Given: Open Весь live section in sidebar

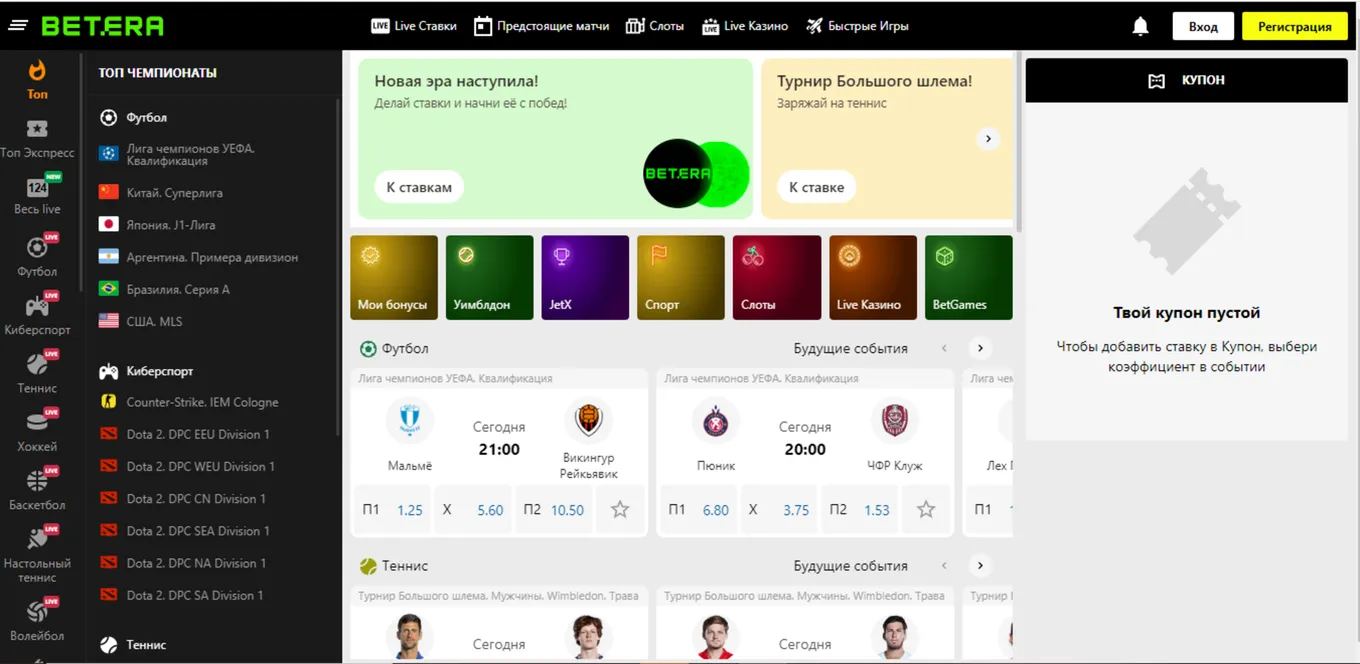Looking at the screenshot, I should (x=37, y=196).
